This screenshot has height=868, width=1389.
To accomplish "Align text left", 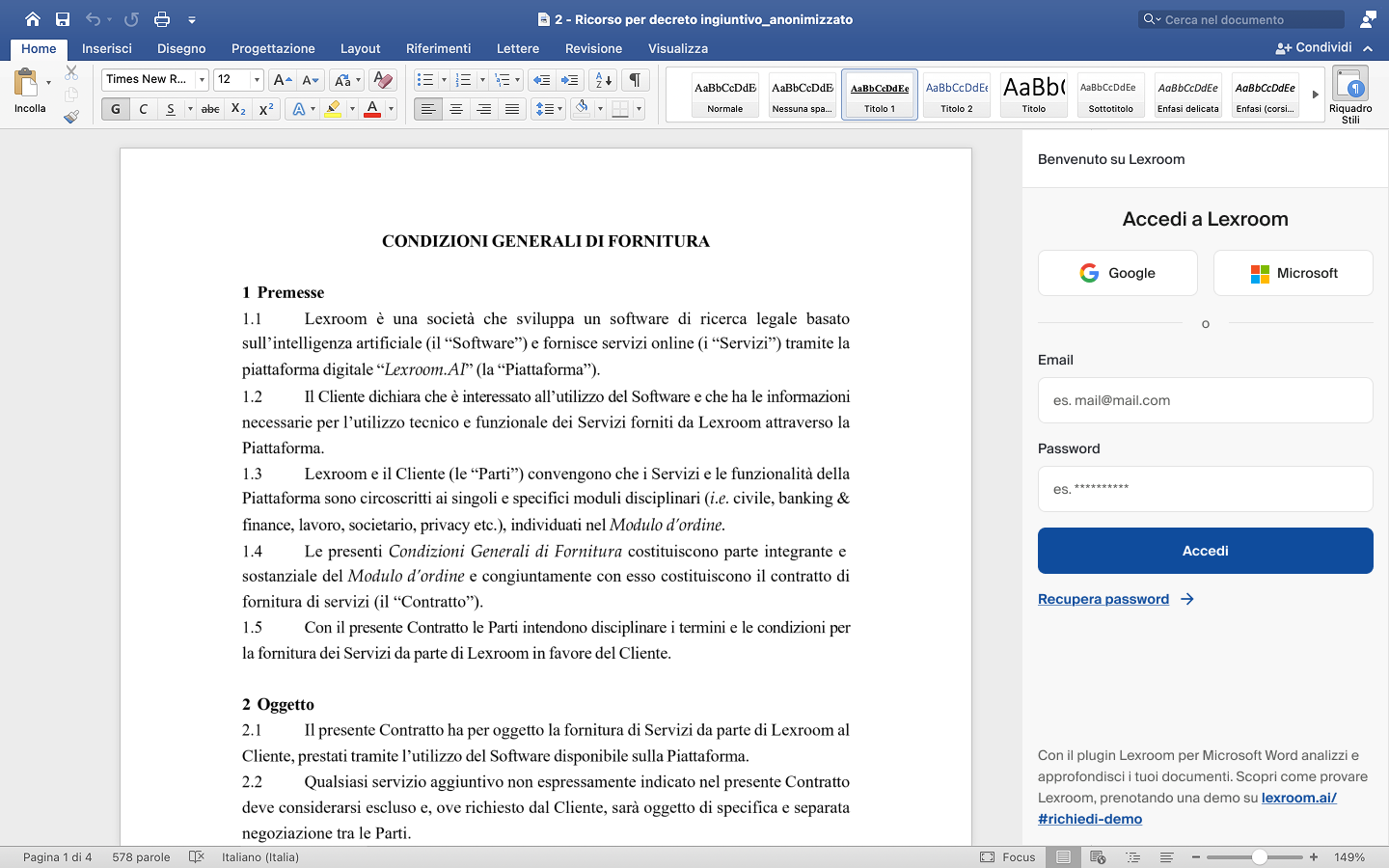I will click(428, 109).
